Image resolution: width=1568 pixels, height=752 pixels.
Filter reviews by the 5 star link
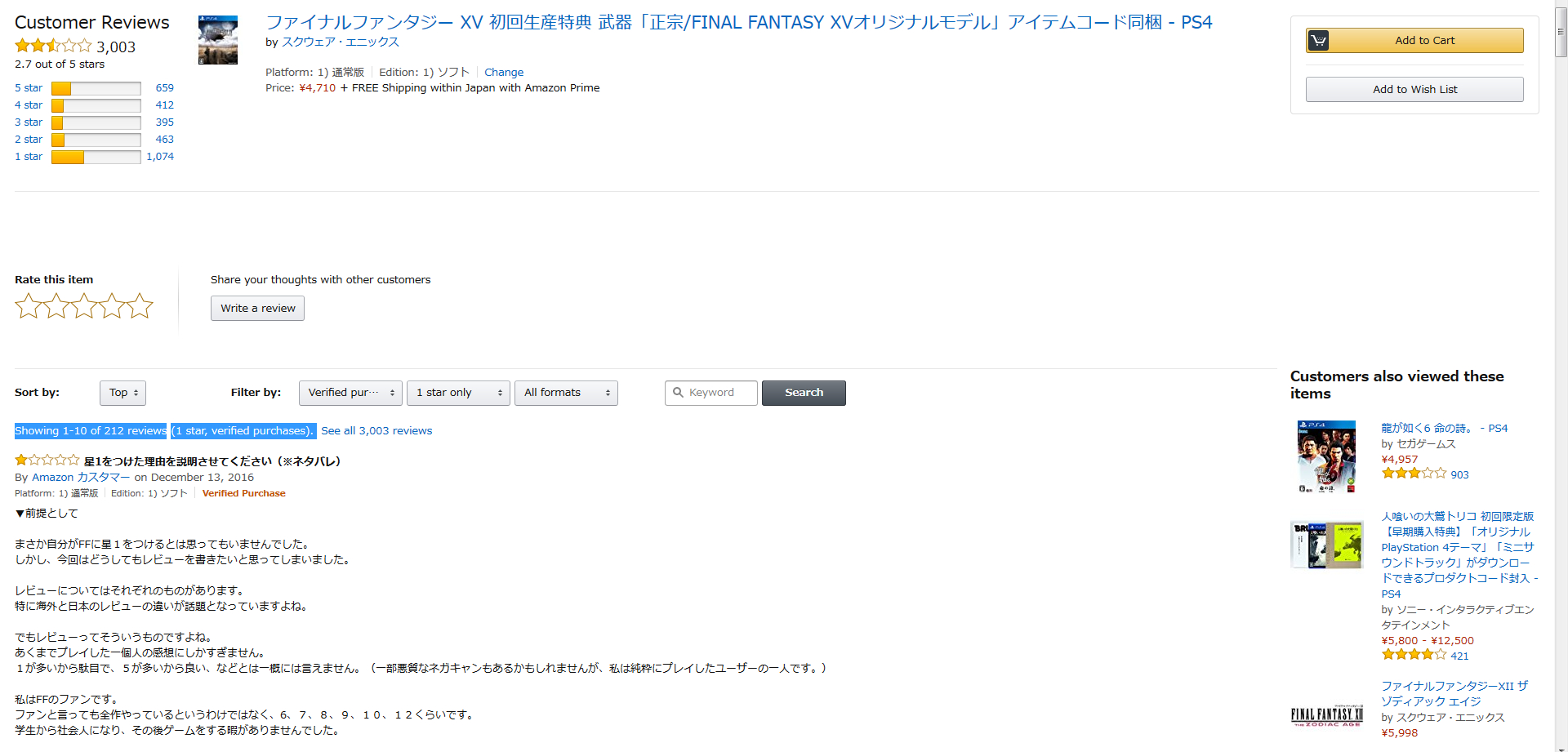tap(29, 87)
